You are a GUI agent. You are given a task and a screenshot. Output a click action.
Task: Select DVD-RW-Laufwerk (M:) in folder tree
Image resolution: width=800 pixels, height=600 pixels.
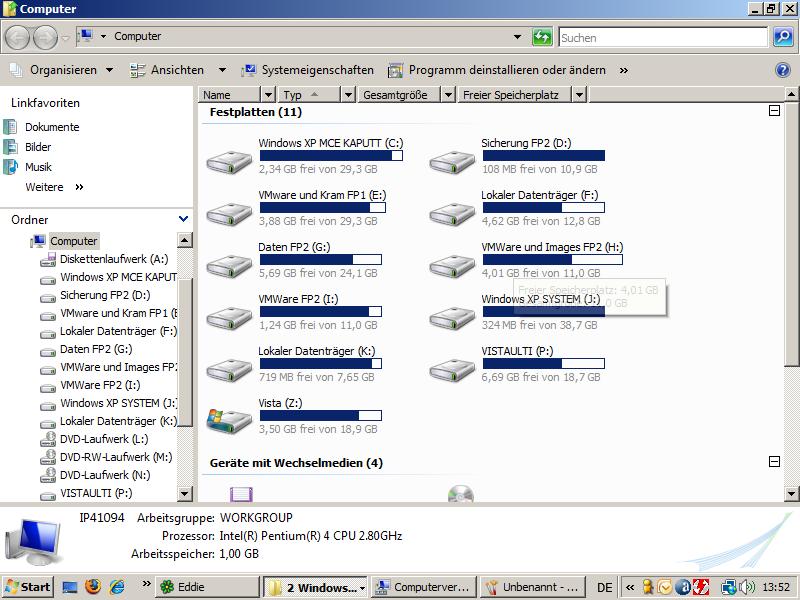pos(115,457)
